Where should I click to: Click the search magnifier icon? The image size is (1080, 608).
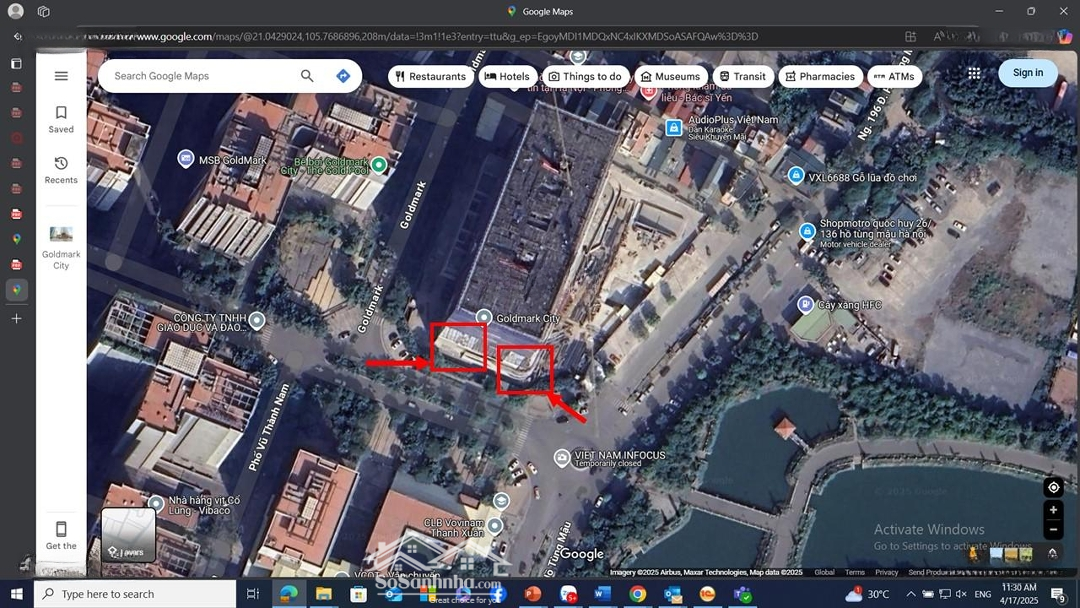307,76
